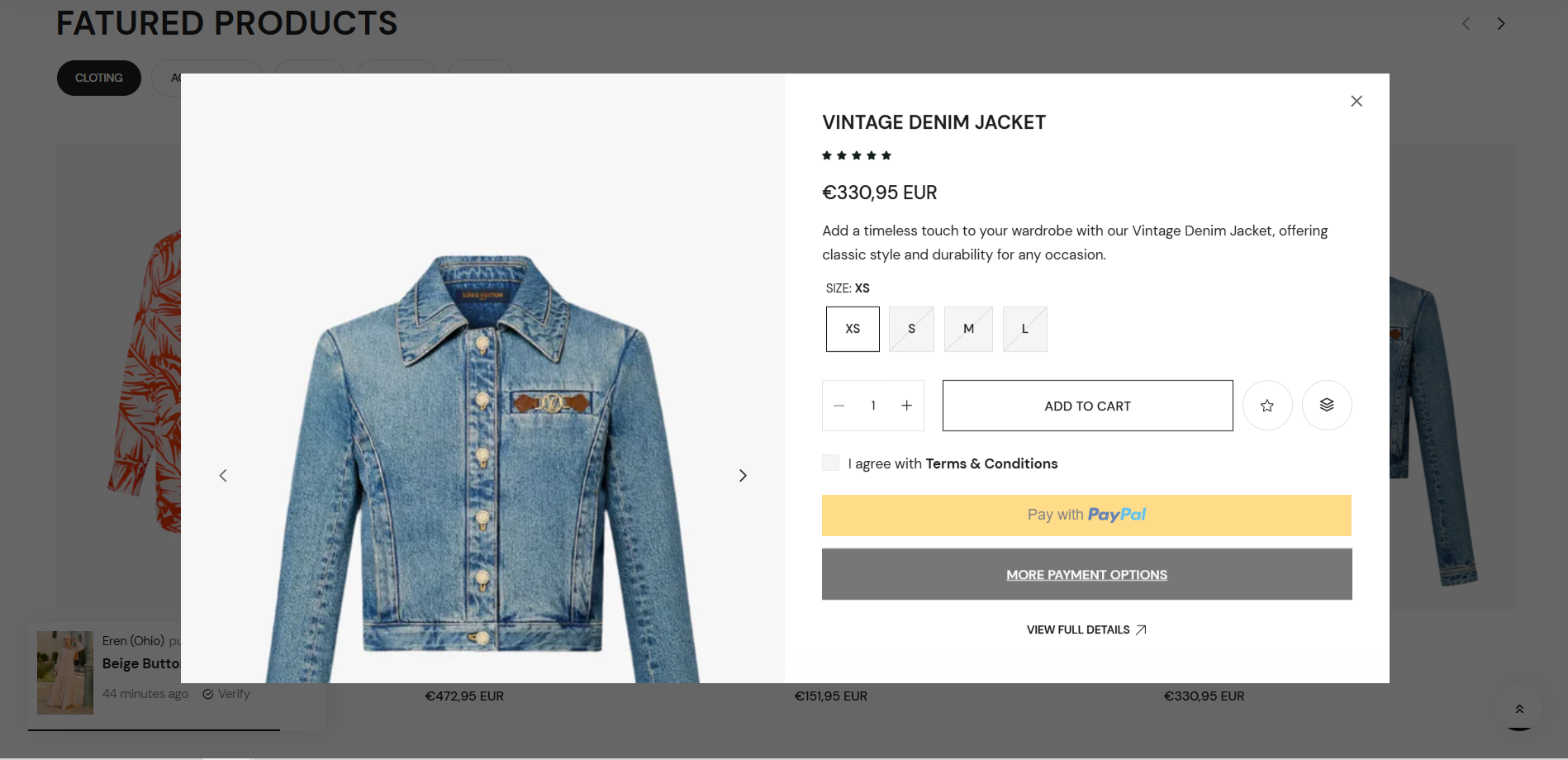Switch to the CLOTING tab
This screenshot has height=760, width=1568.
(x=99, y=78)
